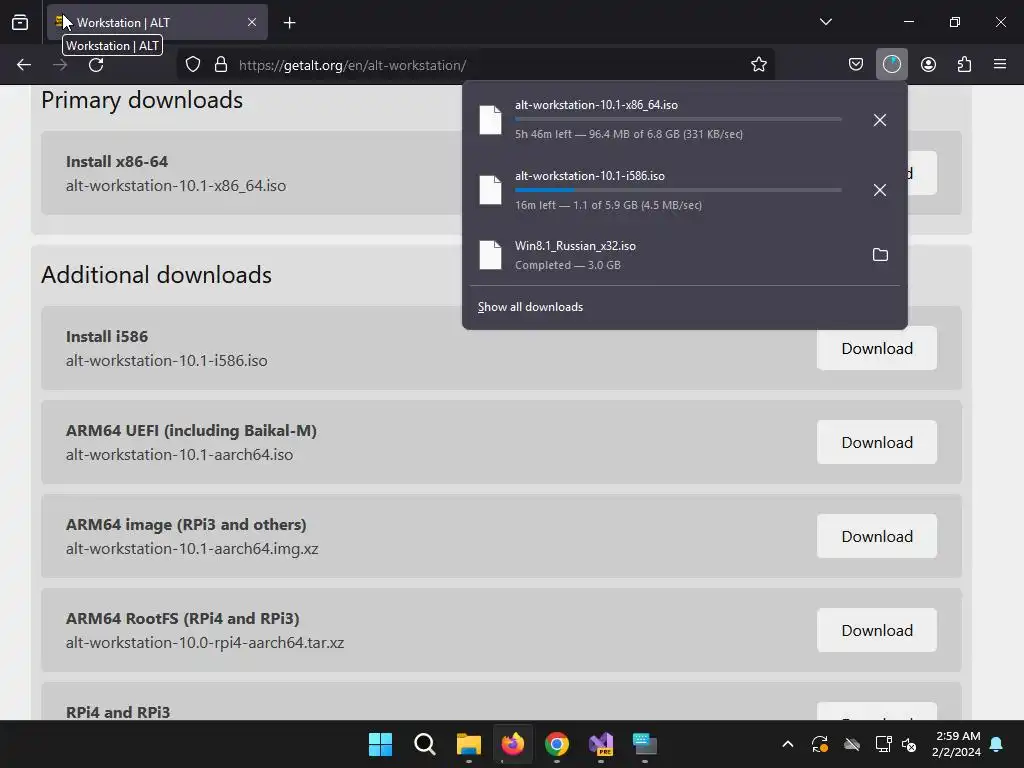1024x768 pixels.
Task: Click progress bar of x86_64.iso download
Action: coord(678,119)
